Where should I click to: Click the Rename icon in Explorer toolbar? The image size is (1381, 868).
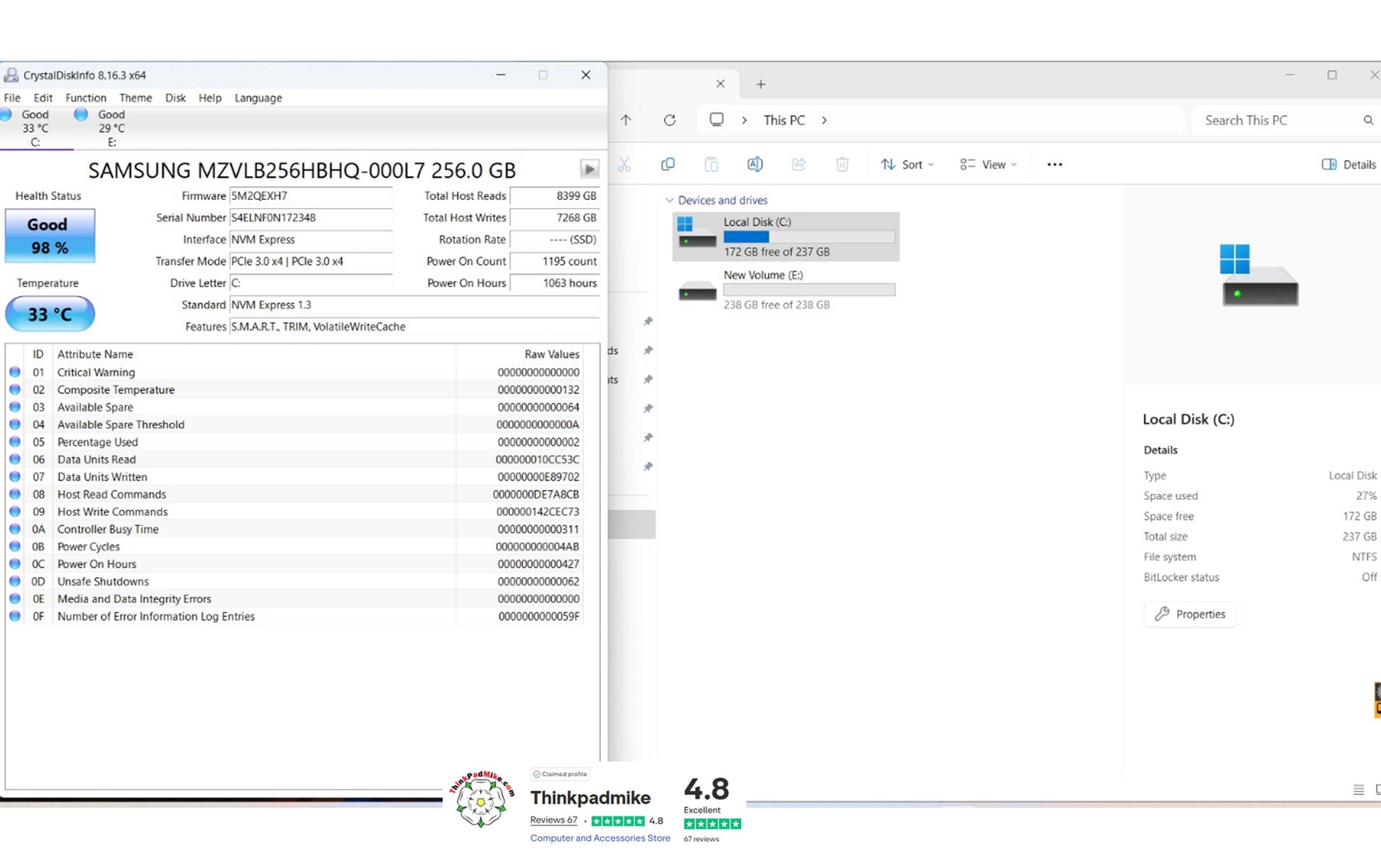[x=754, y=165]
